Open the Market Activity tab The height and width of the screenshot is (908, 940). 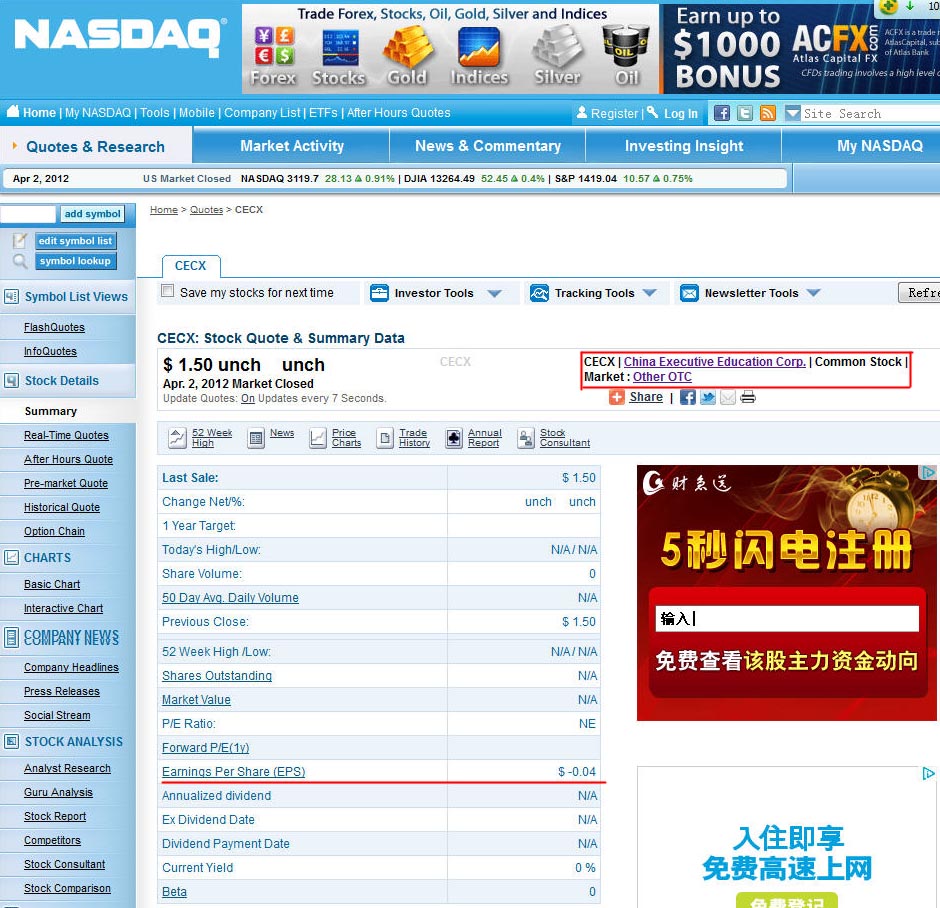(292, 146)
